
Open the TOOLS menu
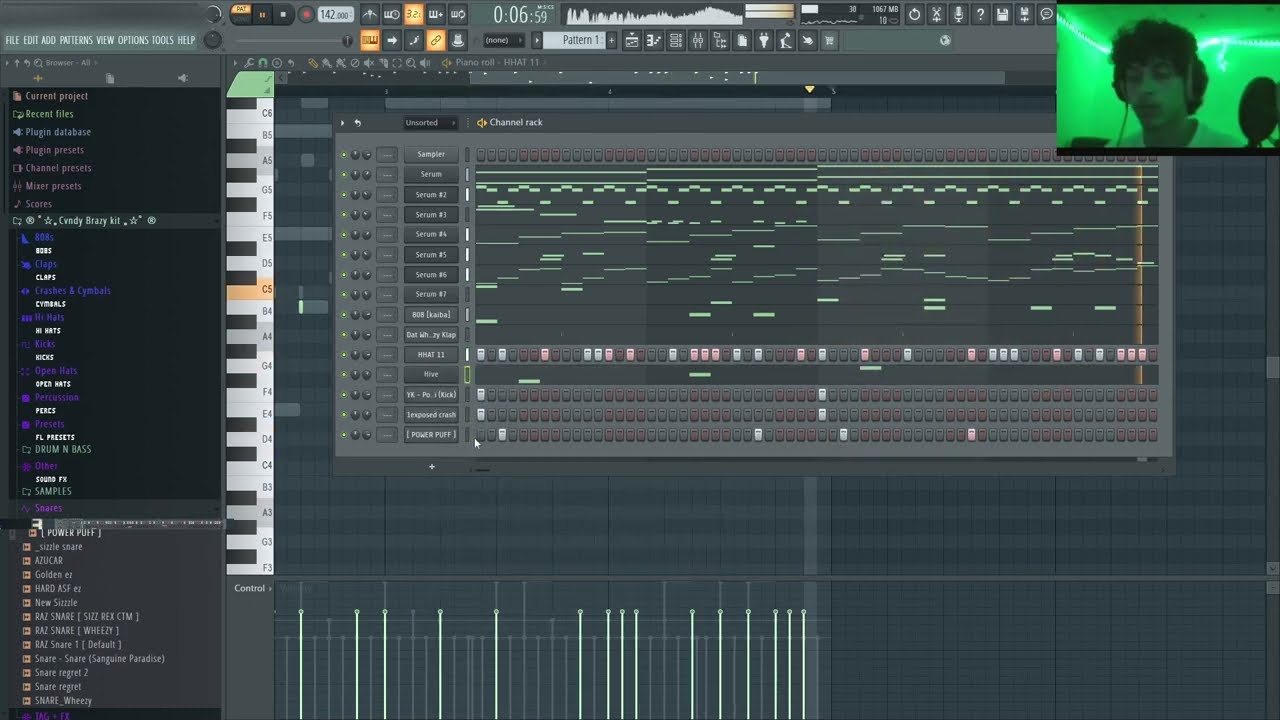click(x=162, y=40)
